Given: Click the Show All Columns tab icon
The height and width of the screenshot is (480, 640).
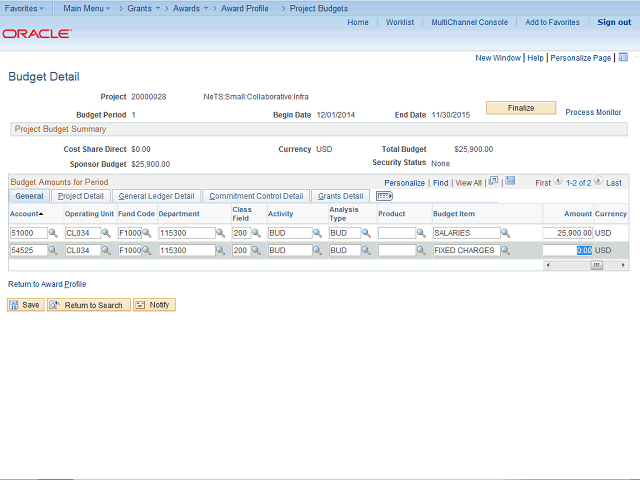Looking at the screenshot, I should pos(384,196).
